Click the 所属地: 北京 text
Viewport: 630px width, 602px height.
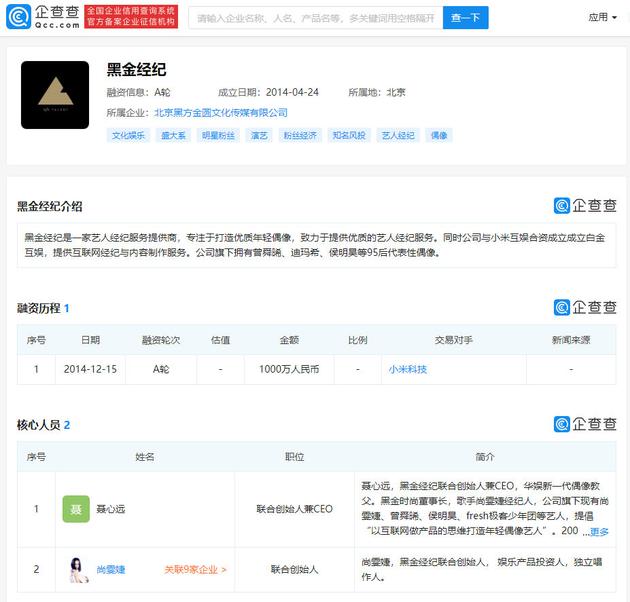377,92
